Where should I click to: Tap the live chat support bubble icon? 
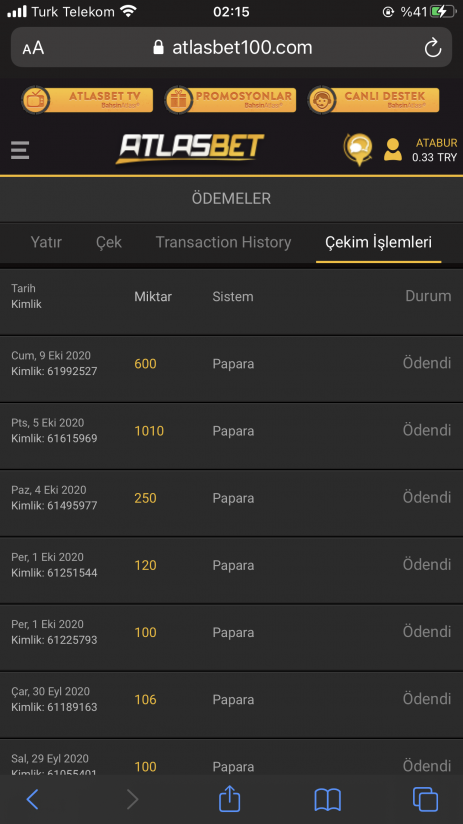tap(358, 149)
